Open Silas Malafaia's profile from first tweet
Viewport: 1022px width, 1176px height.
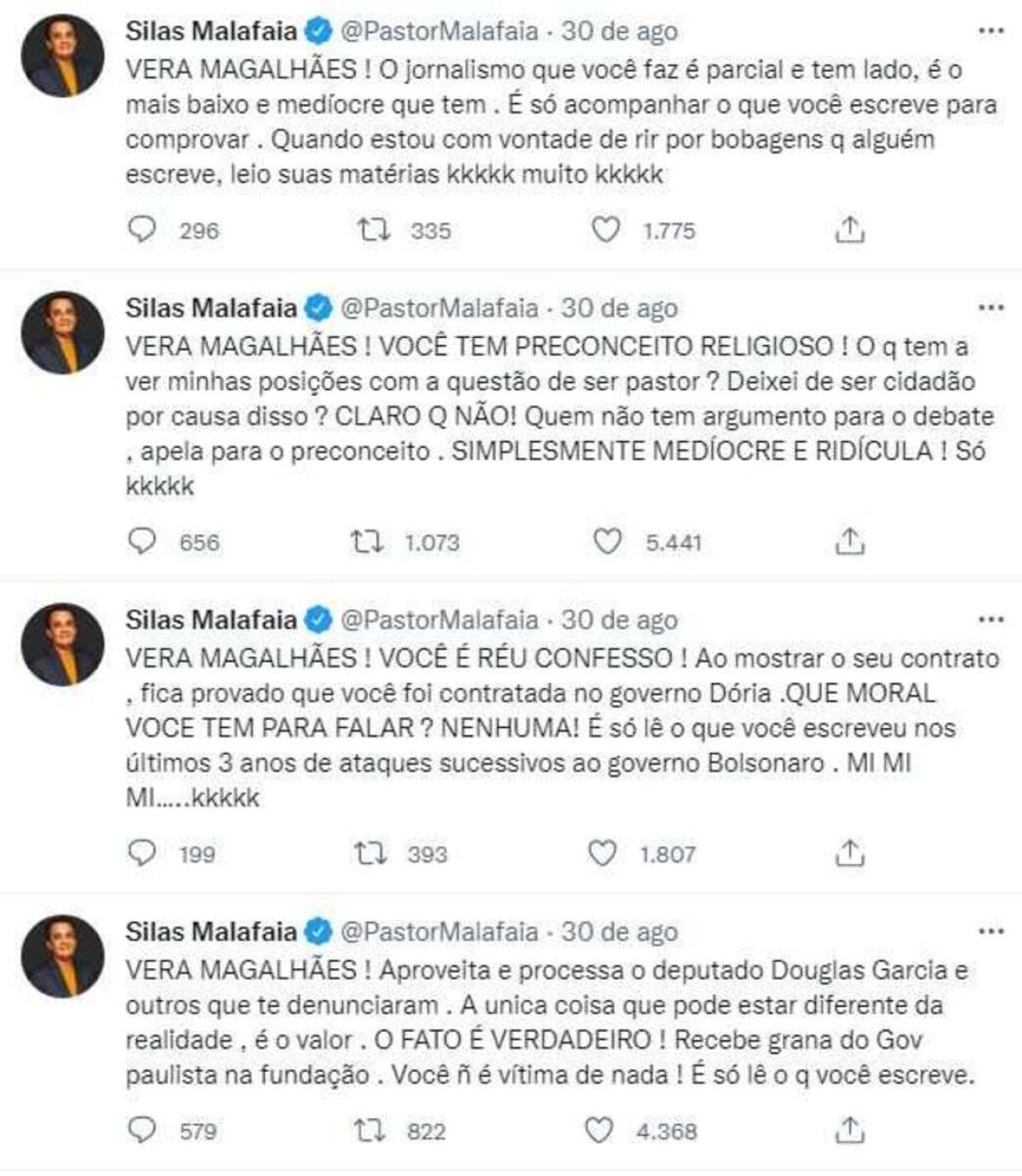pos(210,32)
